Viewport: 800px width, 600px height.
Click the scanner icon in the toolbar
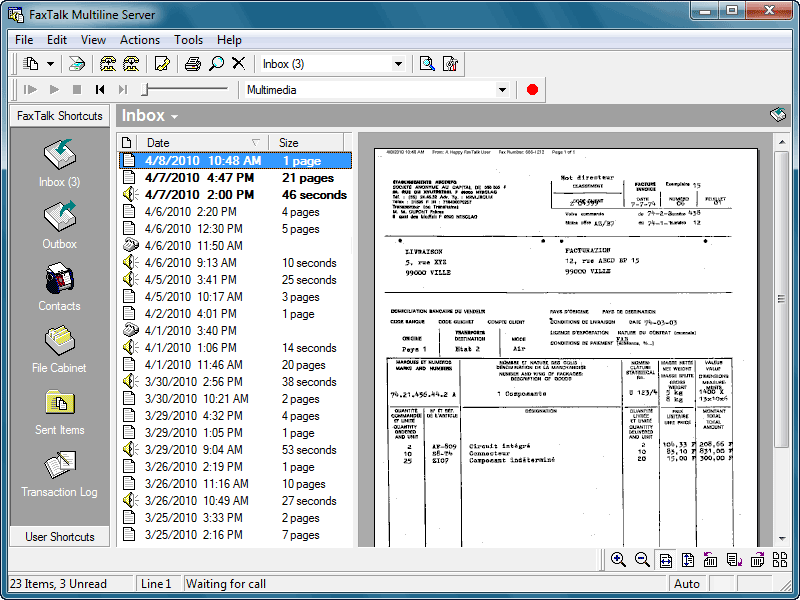coord(77,64)
